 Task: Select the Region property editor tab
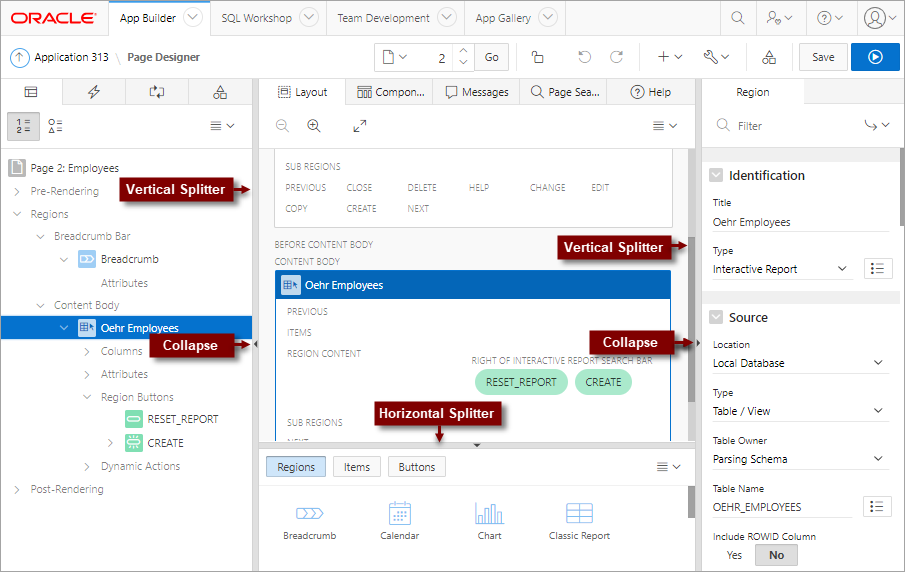pos(752,92)
